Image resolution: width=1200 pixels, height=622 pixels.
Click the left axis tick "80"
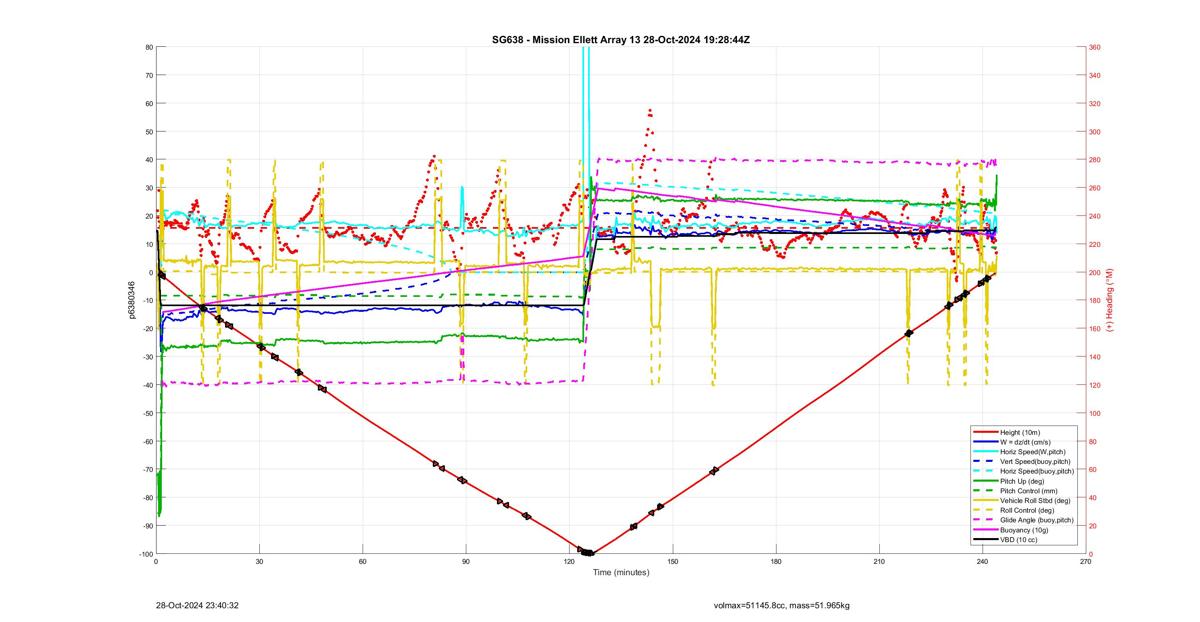pos(148,47)
